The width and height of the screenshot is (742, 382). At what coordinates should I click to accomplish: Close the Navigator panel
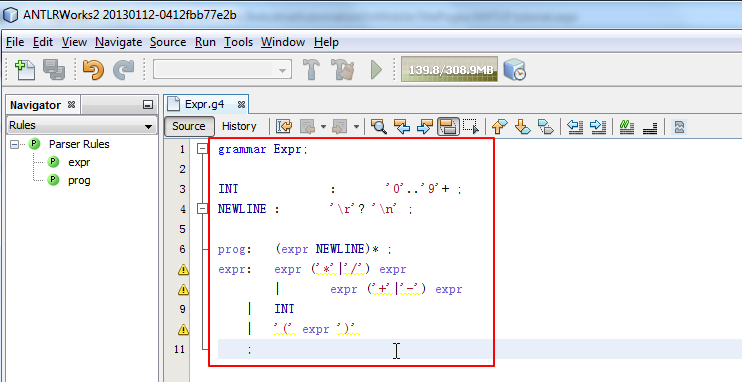[x=71, y=105]
